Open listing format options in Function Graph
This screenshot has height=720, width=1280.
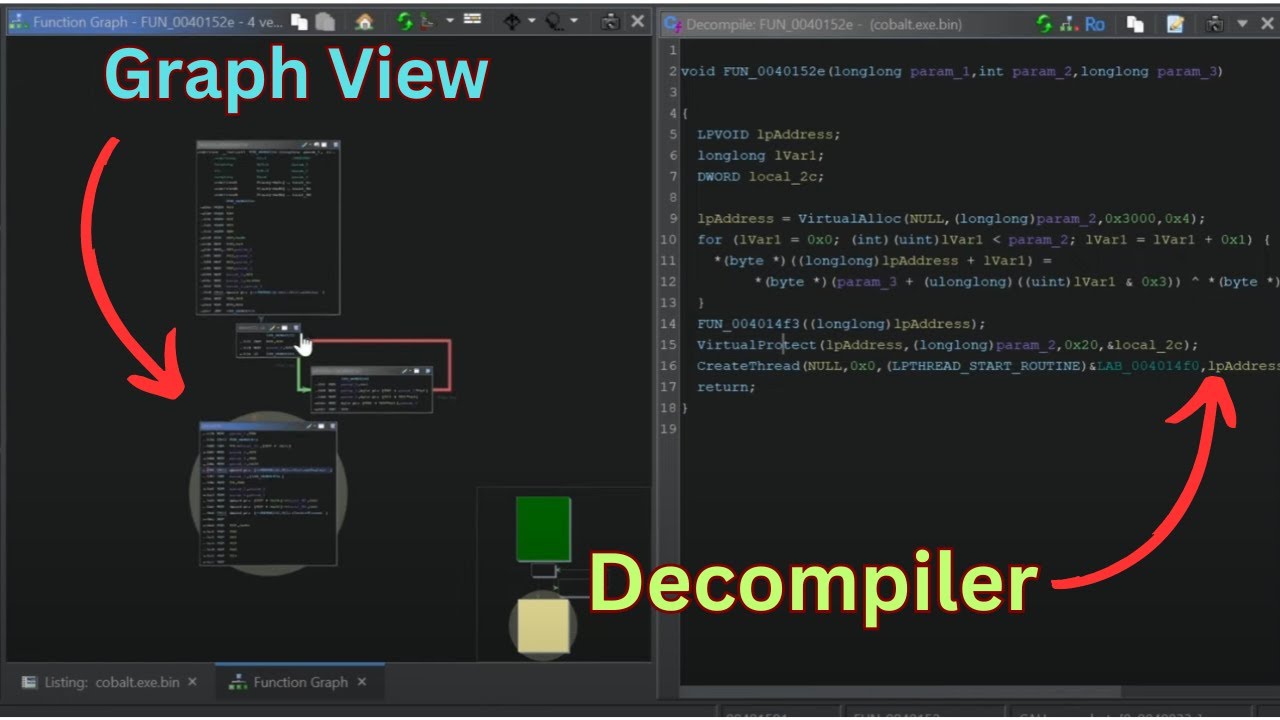tap(472, 19)
